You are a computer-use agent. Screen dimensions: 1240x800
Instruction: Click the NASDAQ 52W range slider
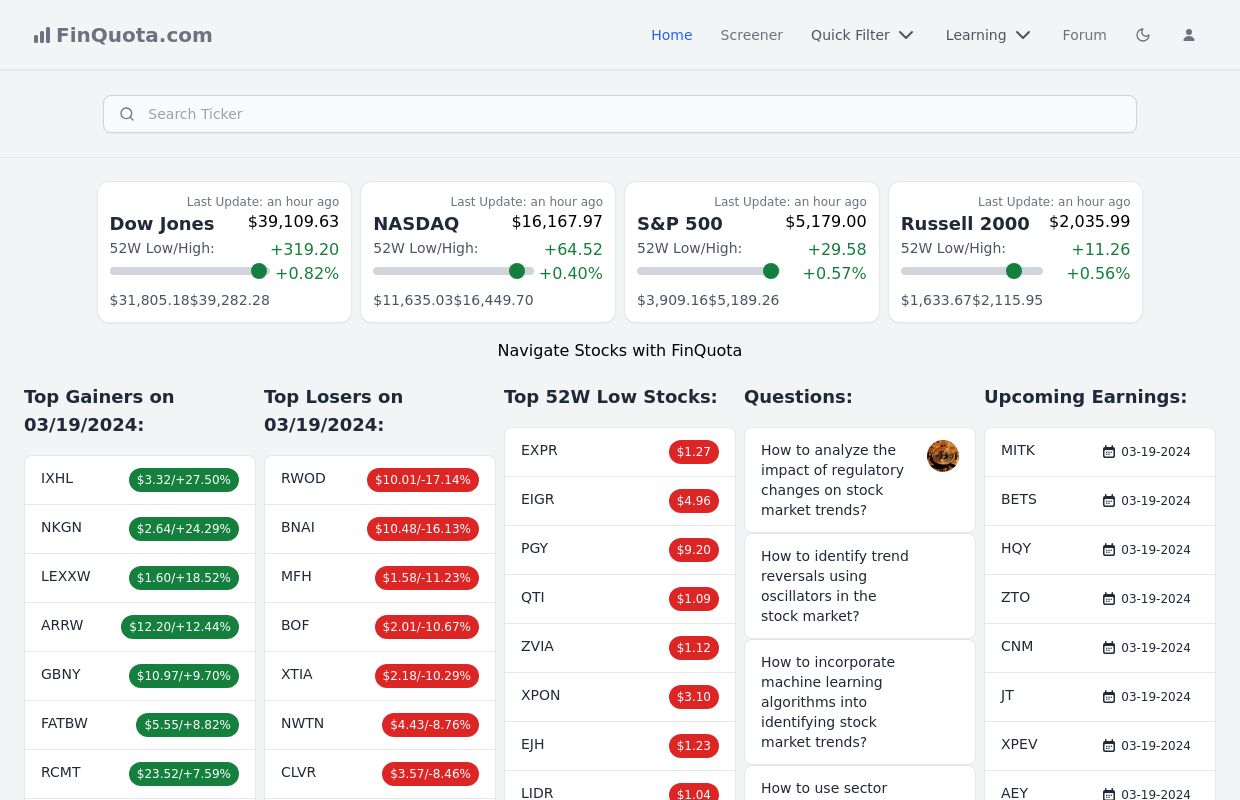coord(453,271)
